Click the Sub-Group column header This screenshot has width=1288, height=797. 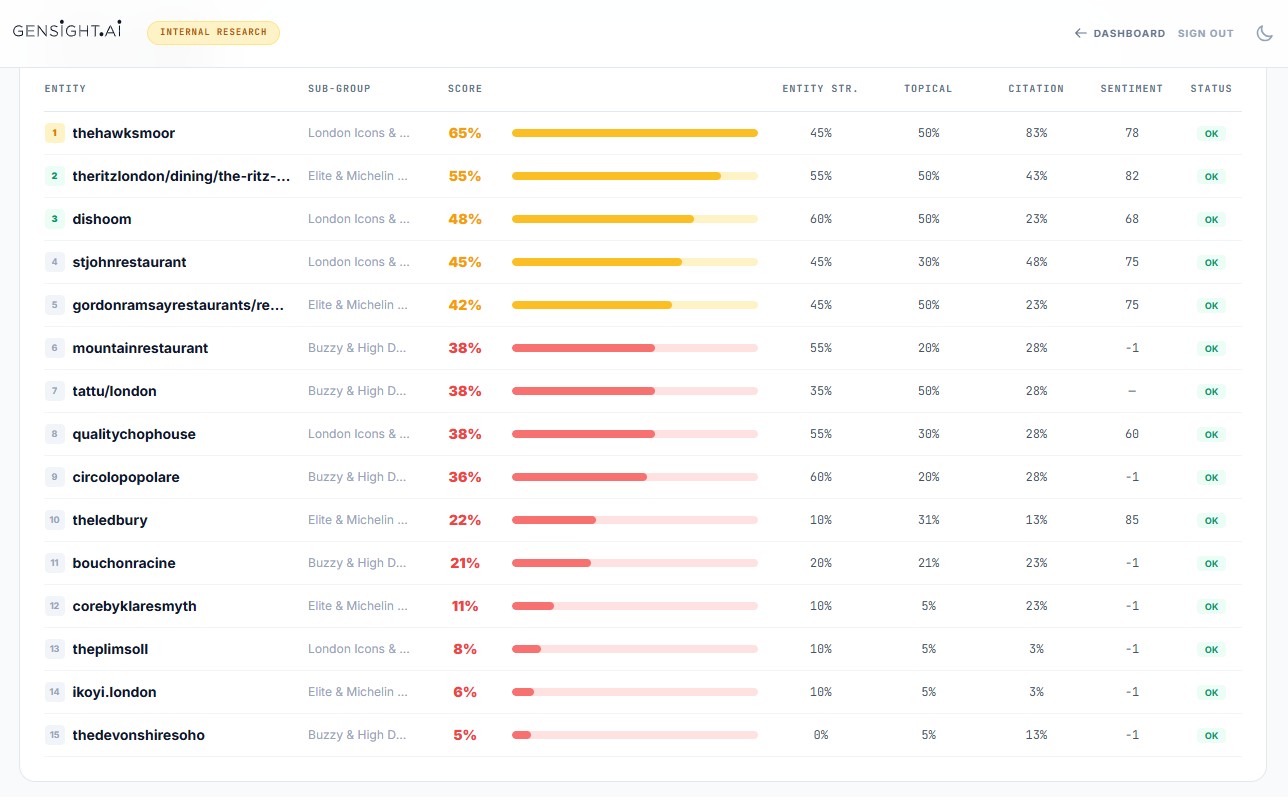pyautogui.click(x=339, y=89)
